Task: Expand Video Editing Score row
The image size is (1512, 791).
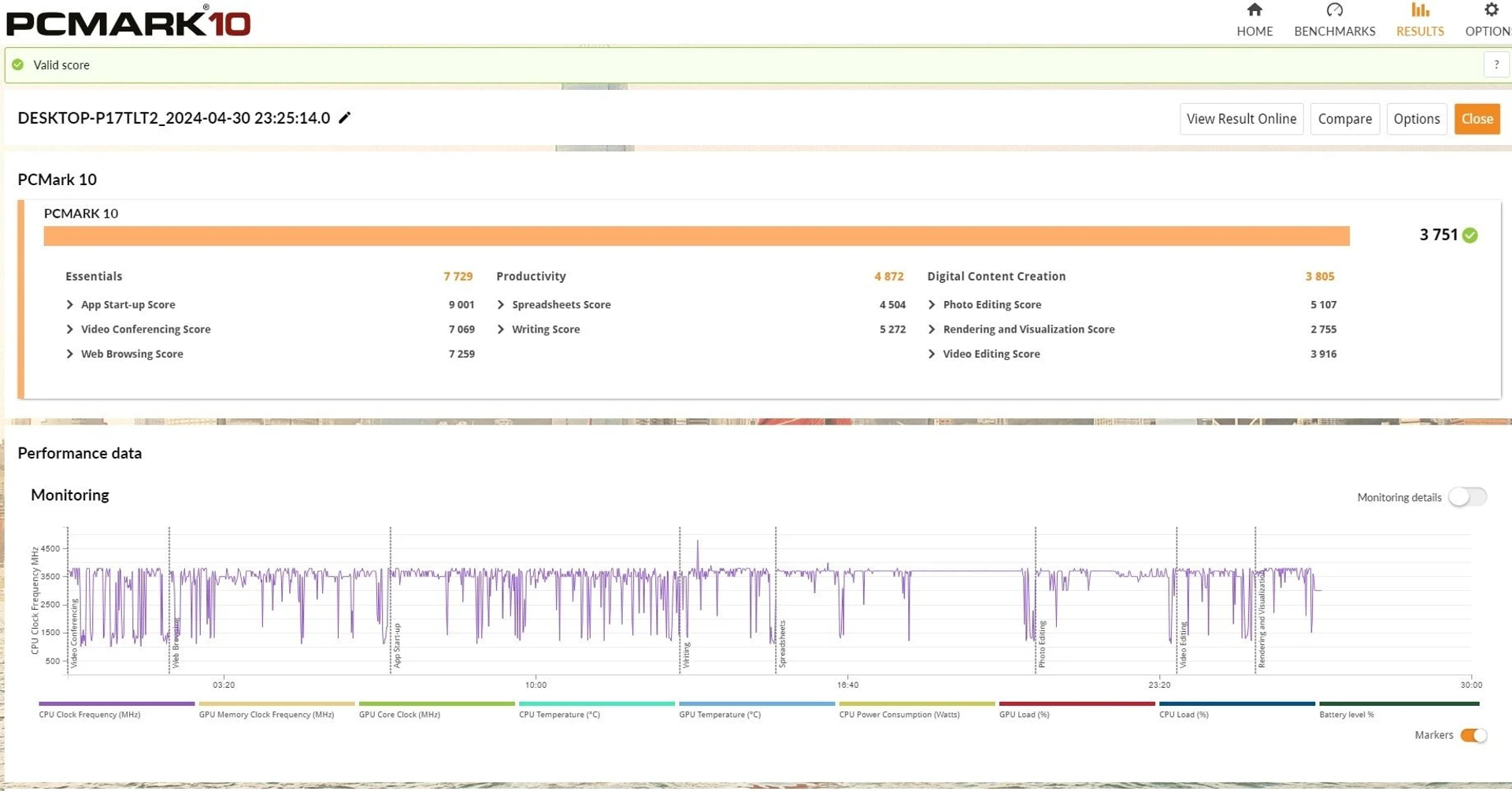Action: coord(932,354)
